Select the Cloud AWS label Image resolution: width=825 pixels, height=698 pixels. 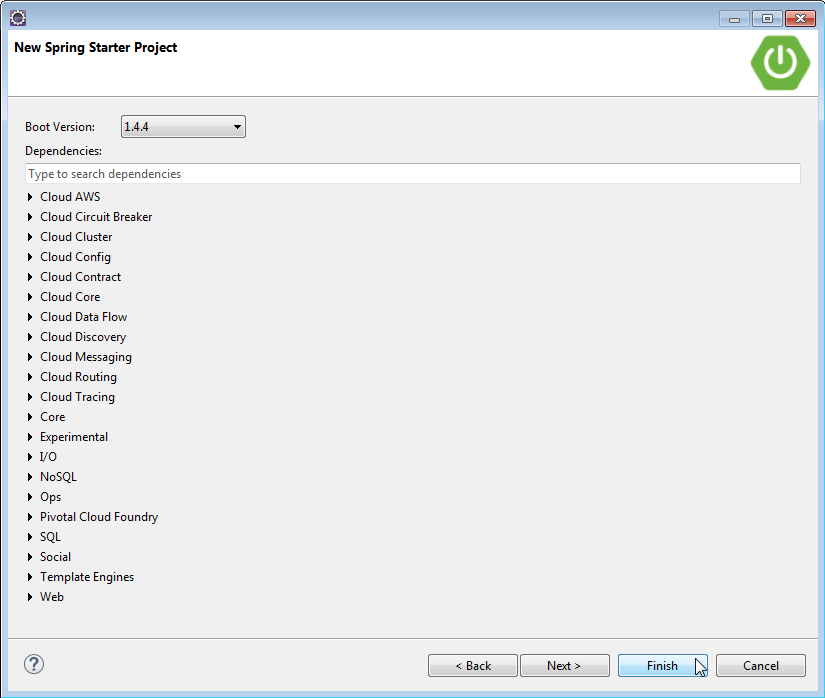[x=70, y=197]
